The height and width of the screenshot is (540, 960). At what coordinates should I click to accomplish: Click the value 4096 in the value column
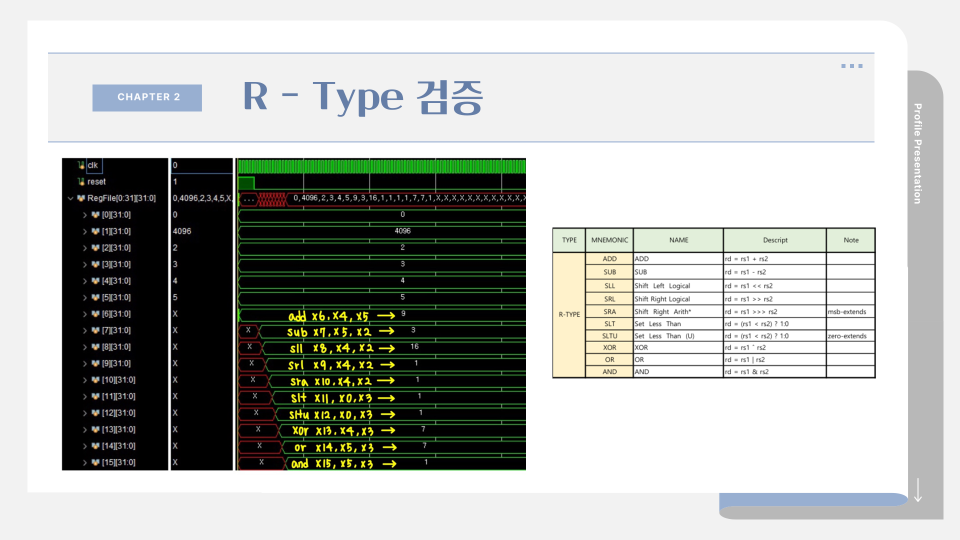coord(182,231)
